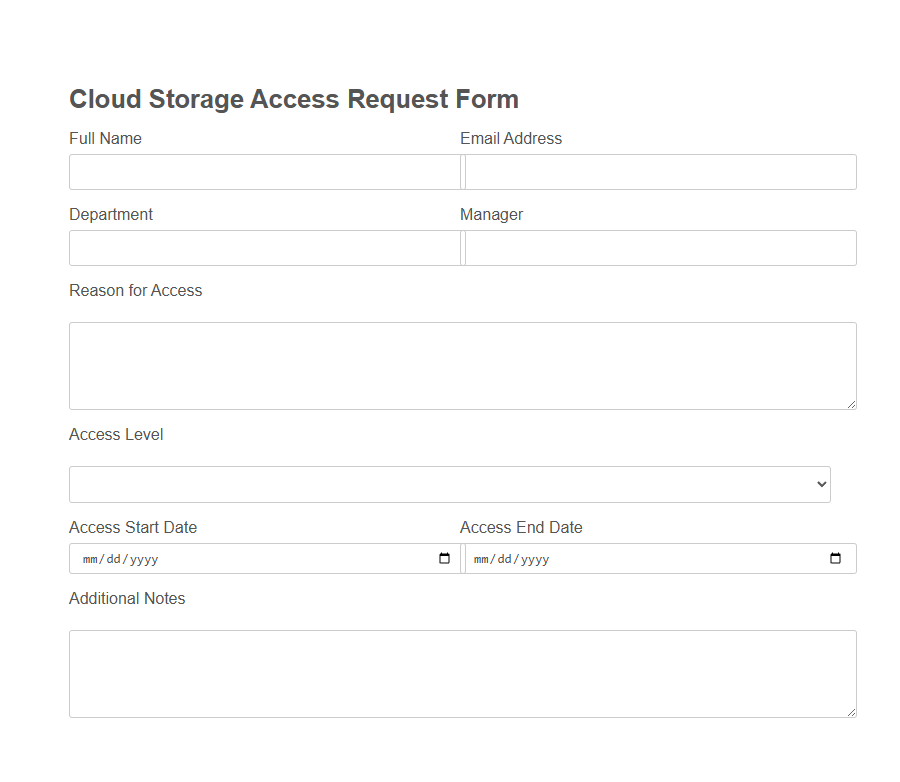Focus the Department input field
Screen dimensions: 900x782
(264, 248)
